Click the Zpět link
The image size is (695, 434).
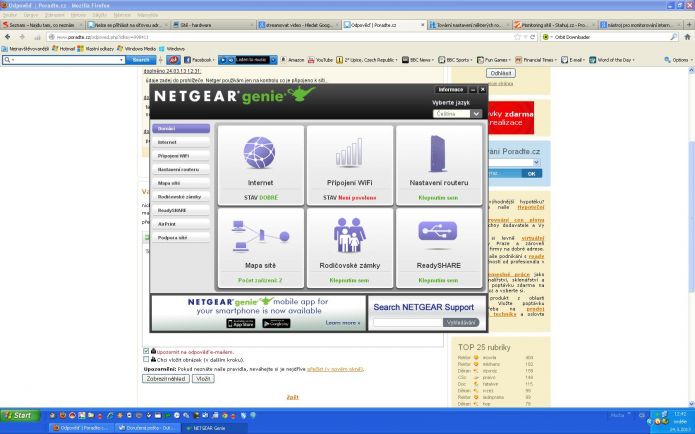click(293, 397)
